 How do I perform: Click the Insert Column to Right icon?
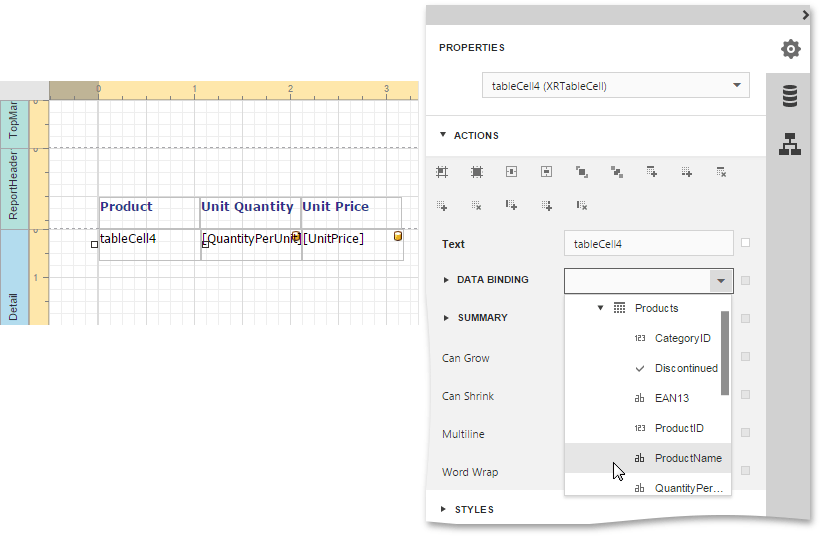tap(546, 205)
